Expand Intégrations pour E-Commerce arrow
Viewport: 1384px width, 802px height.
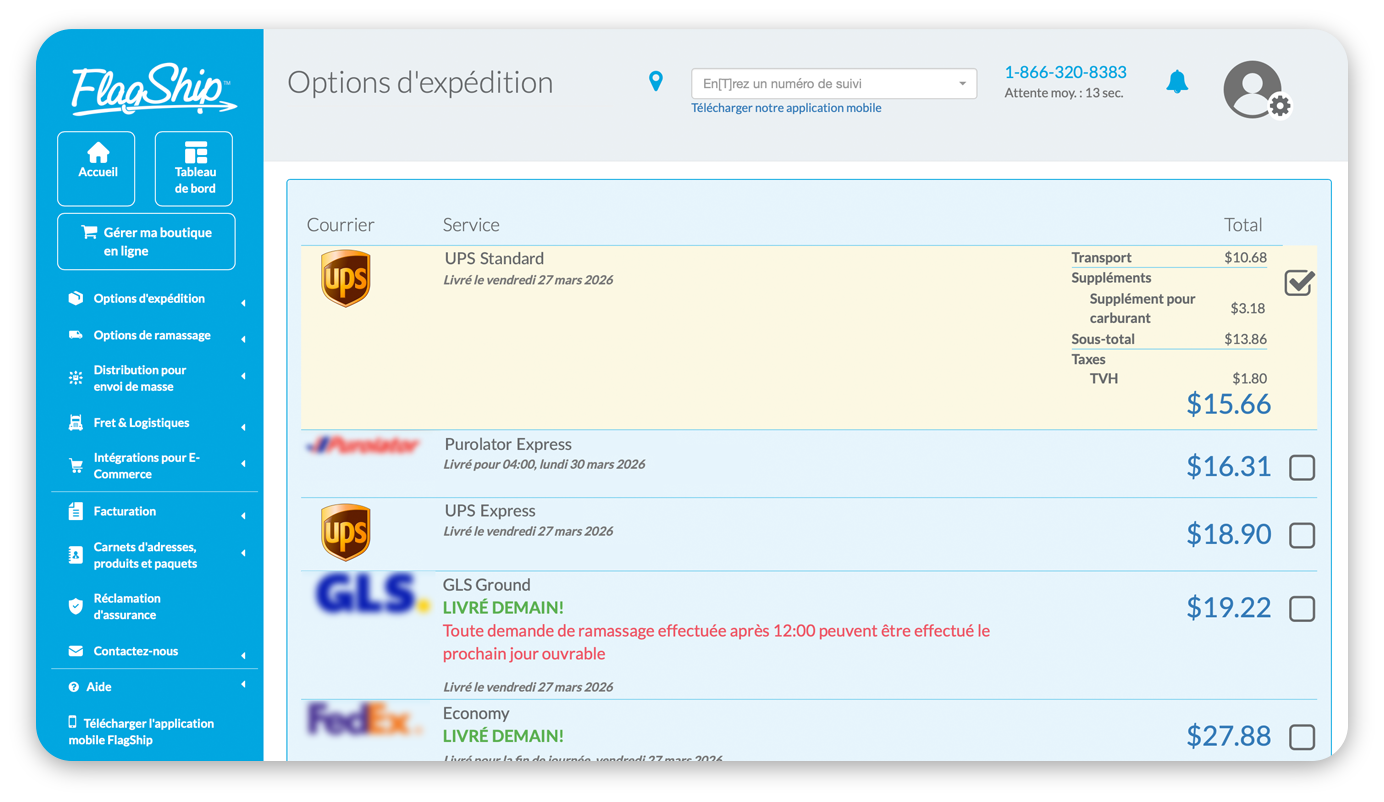tap(243, 464)
